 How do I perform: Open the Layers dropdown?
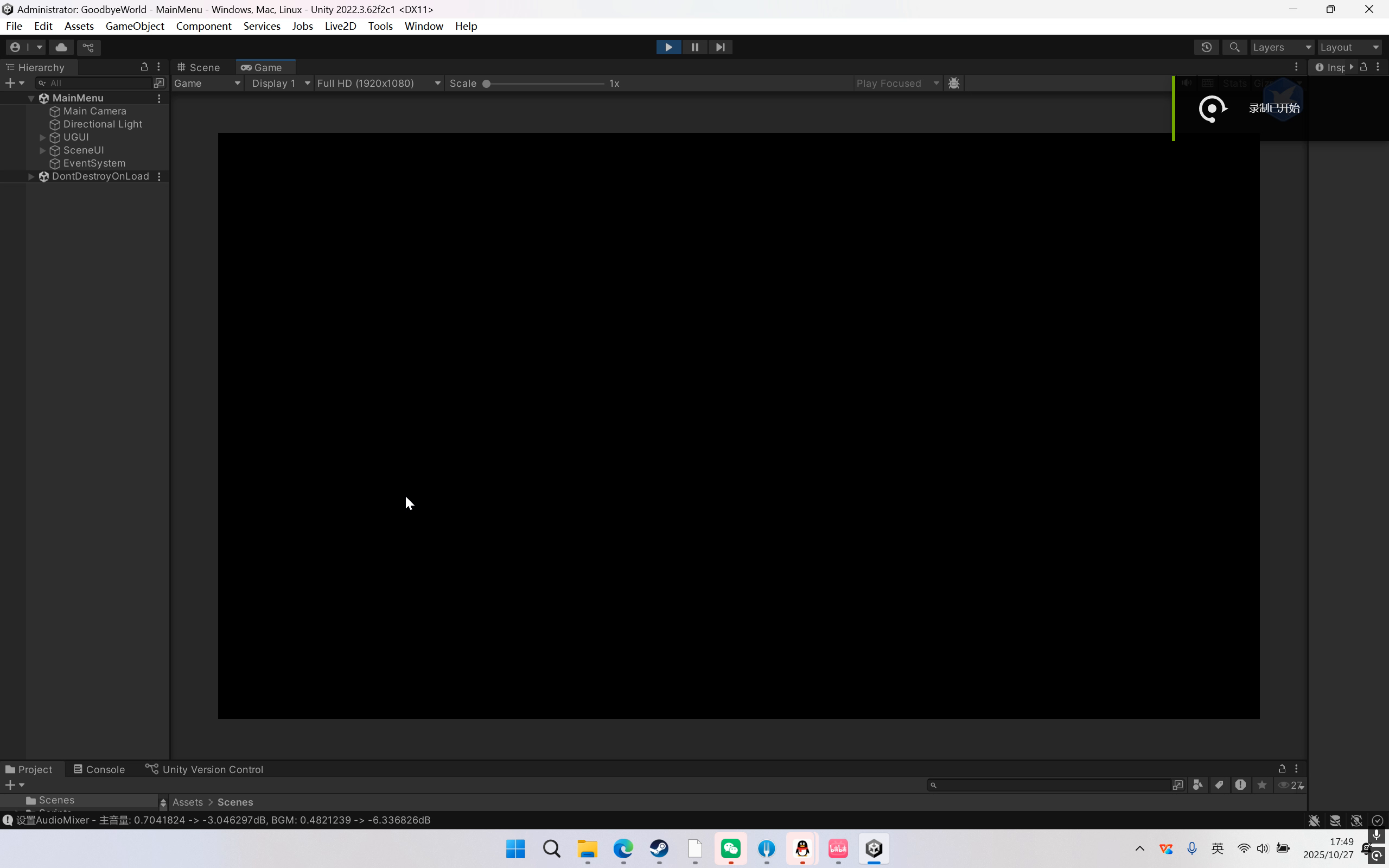point(1281,47)
